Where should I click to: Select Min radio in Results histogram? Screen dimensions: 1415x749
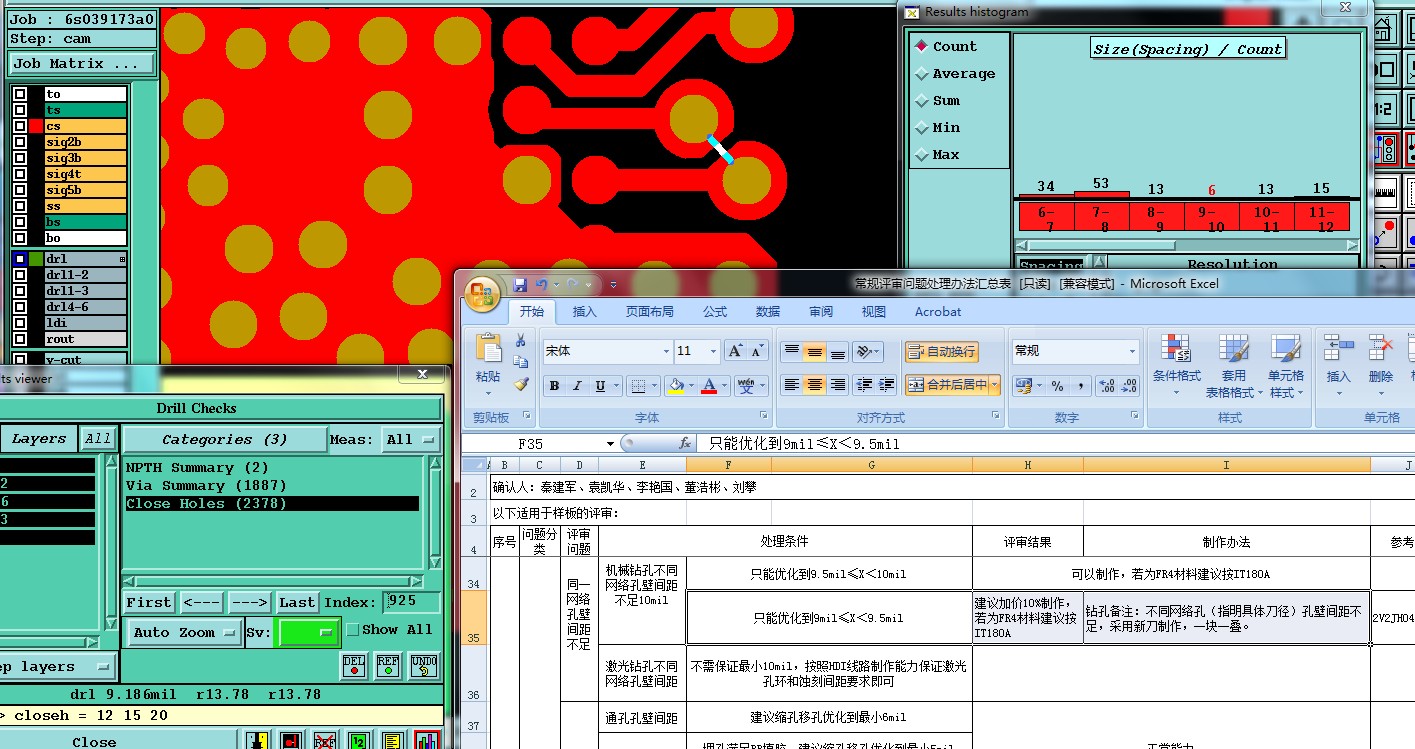pos(922,127)
